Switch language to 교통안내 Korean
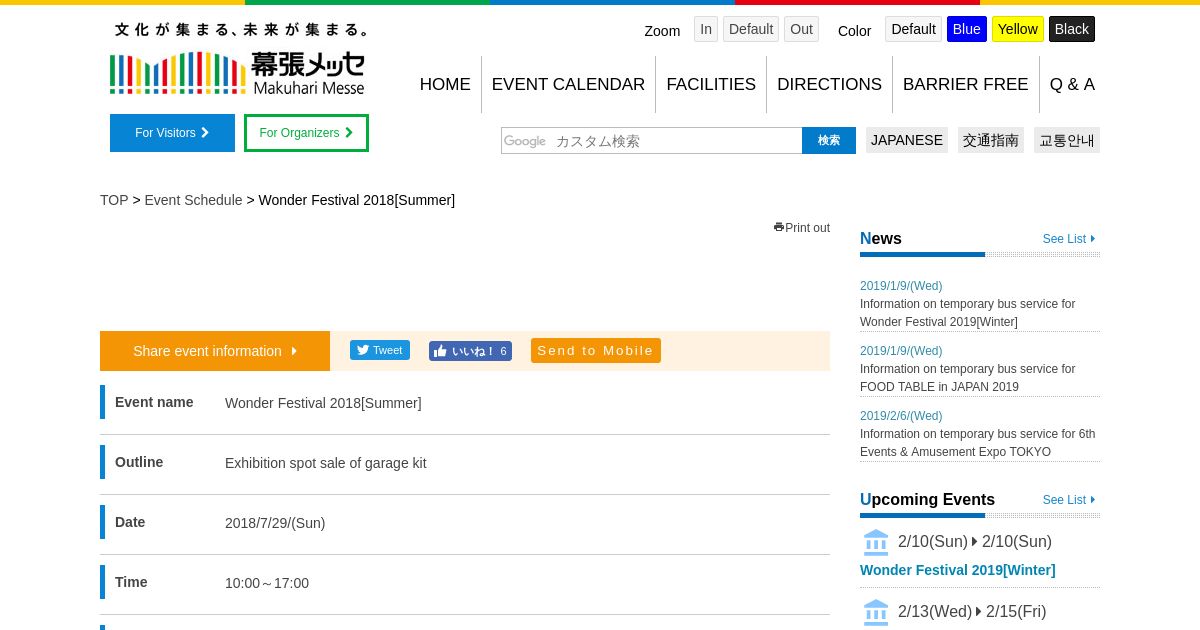This screenshot has width=1200, height=630. click(1067, 140)
